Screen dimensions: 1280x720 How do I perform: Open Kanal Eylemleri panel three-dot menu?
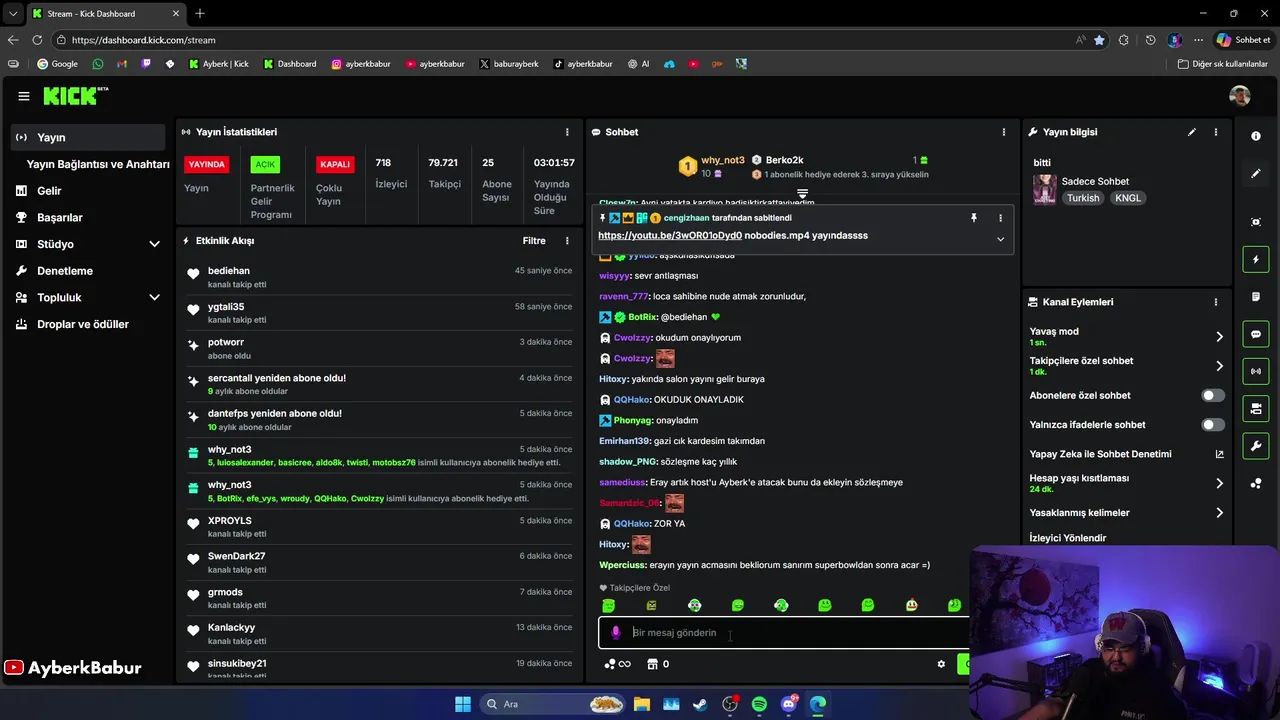tap(1216, 302)
